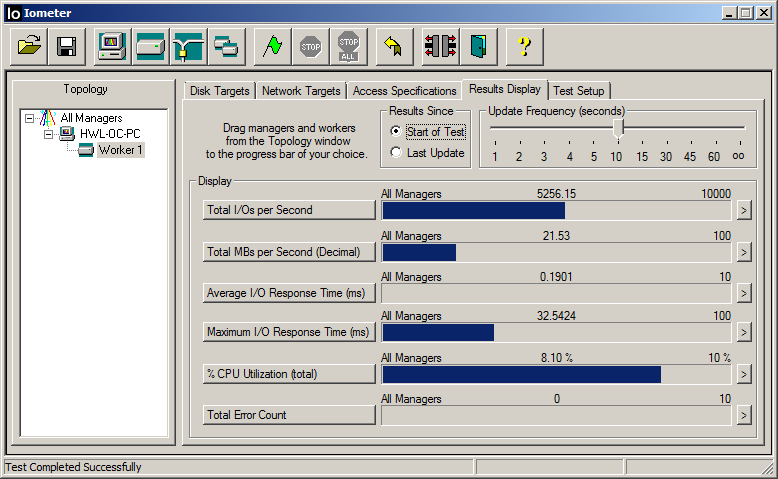This screenshot has height=479, width=778.
Task: Collapse the All Managers tree node
Action: click(x=30, y=119)
